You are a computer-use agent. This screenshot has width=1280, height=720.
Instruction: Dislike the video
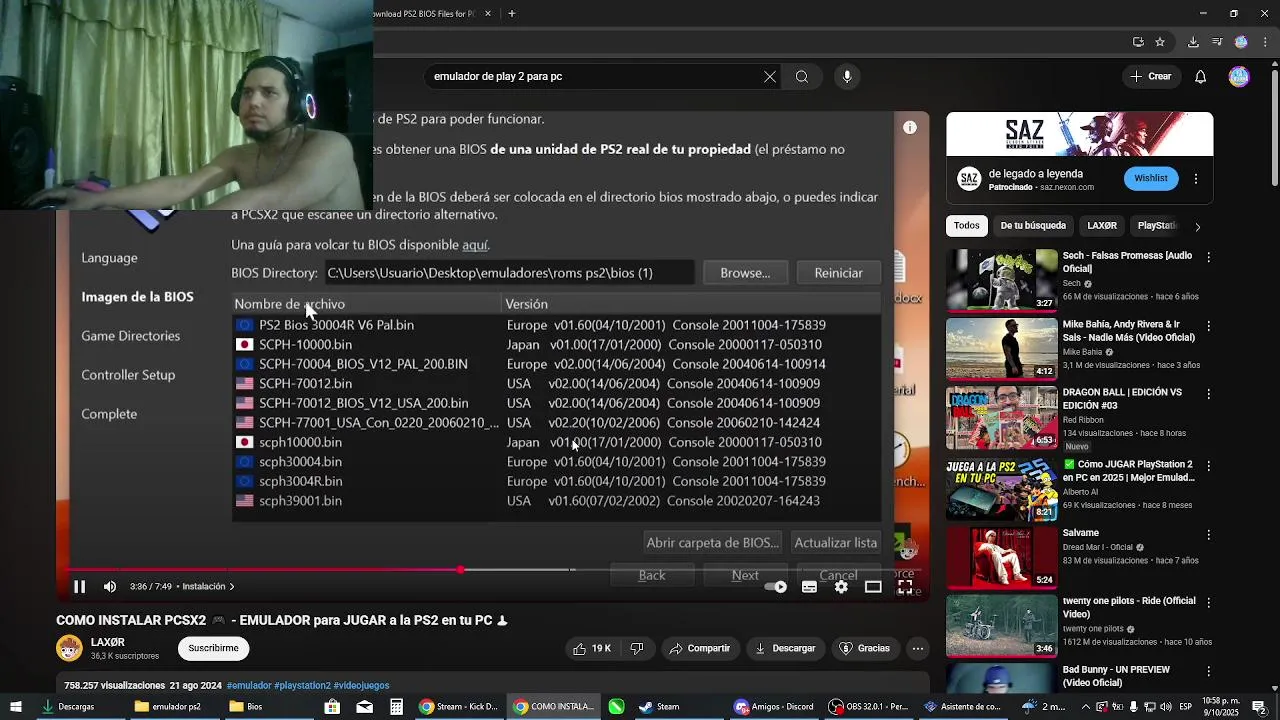[x=637, y=648]
